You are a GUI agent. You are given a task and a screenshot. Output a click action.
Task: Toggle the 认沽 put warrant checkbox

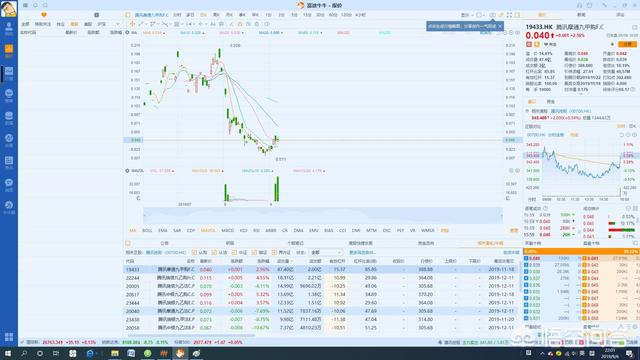pyautogui.click(x=214, y=253)
